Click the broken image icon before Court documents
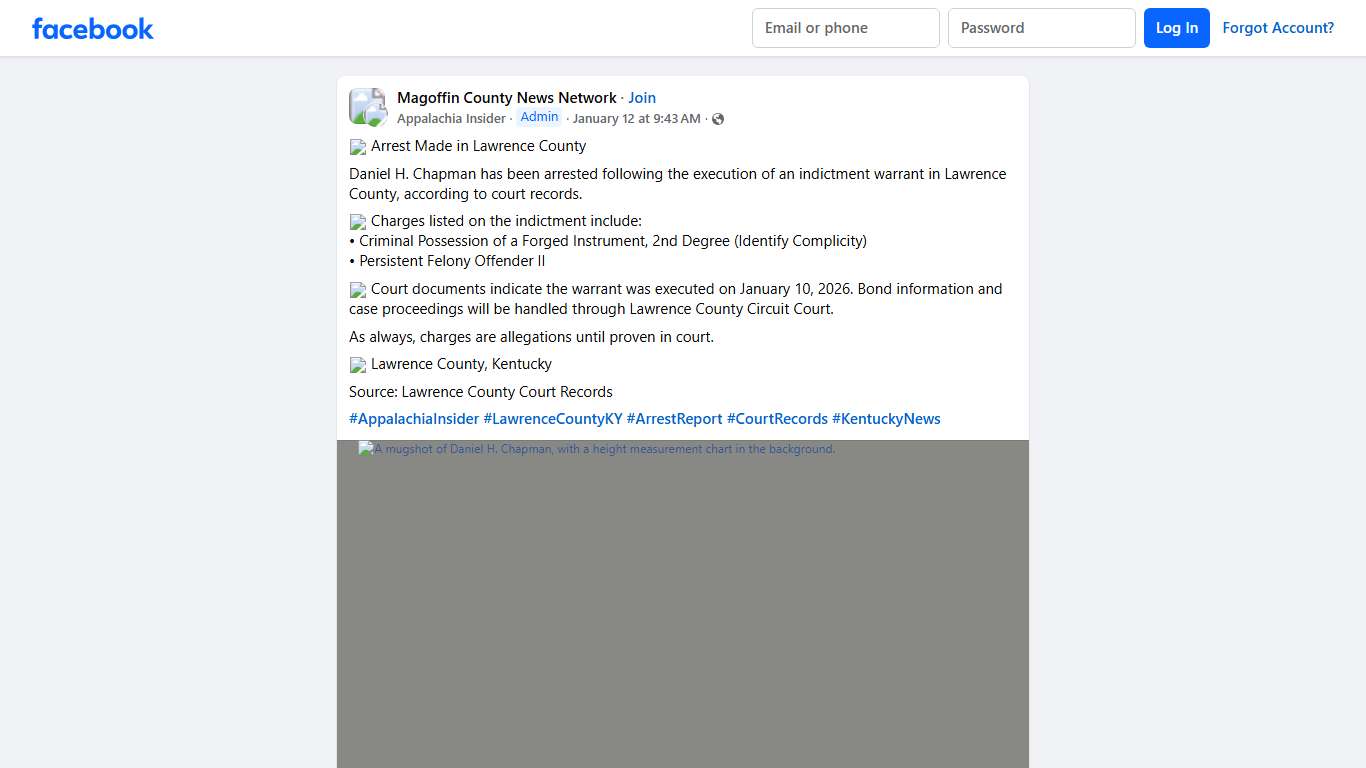This screenshot has width=1366, height=768. click(357, 289)
